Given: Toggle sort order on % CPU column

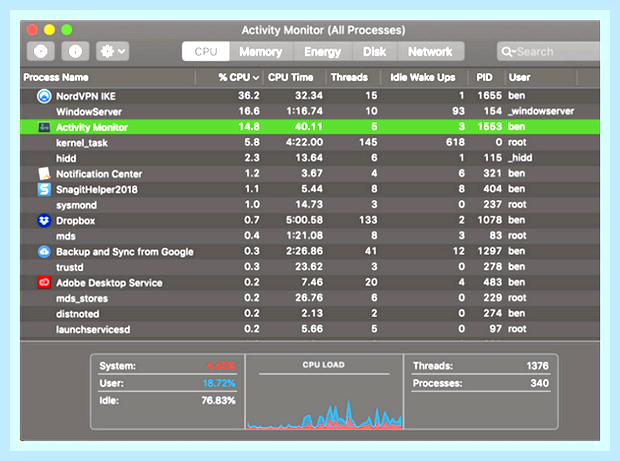Looking at the screenshot, I should [230, 77].
